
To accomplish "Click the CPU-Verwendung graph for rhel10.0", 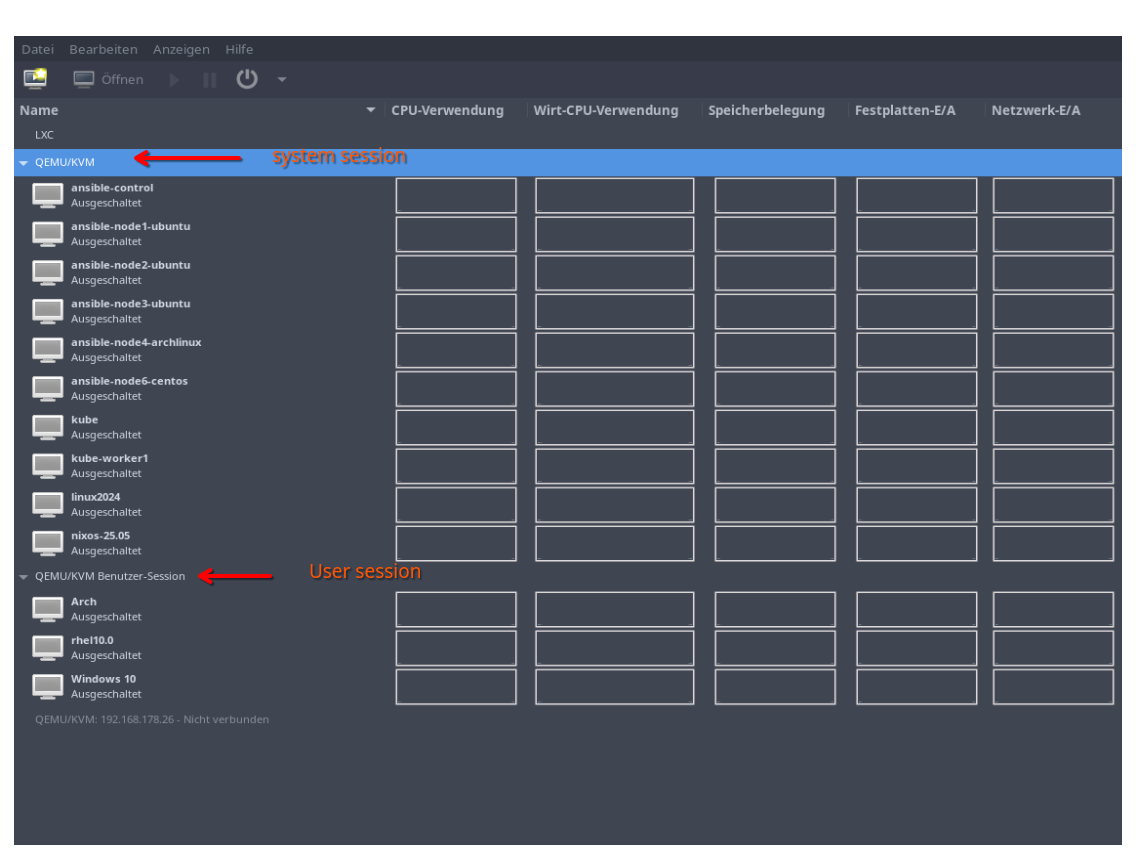I will point(455,648).
